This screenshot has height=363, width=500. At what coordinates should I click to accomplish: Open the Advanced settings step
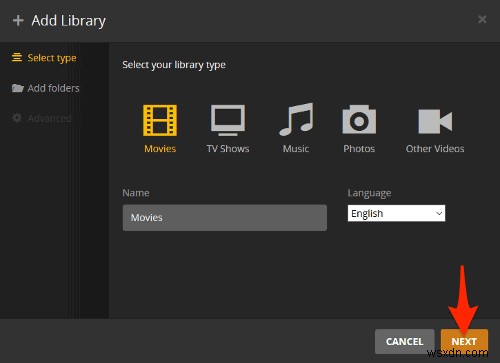tap(42, 118)
